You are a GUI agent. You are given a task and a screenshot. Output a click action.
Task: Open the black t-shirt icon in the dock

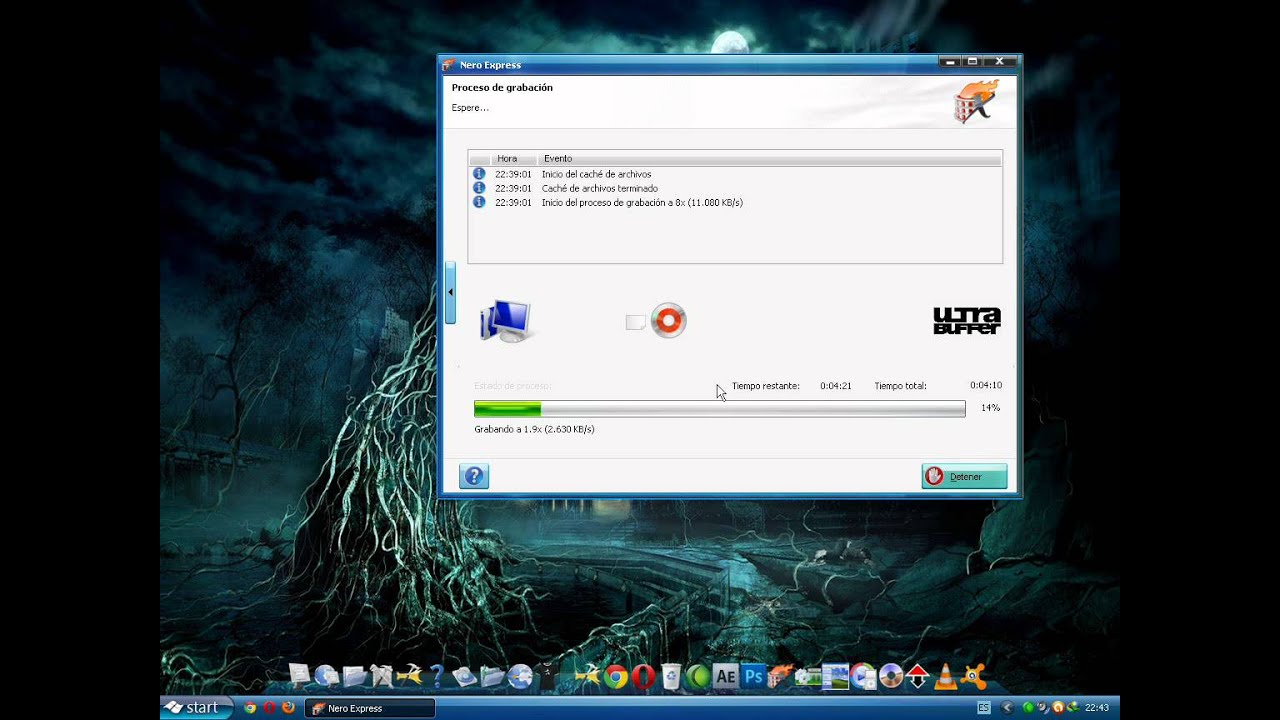tap(546, 677)
